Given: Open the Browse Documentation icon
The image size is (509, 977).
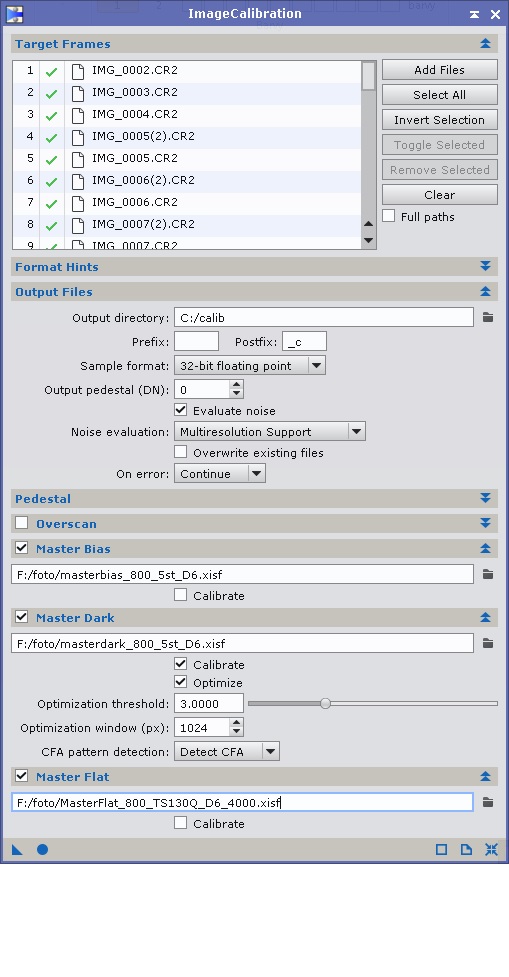Looking at the screenshot, I should click(466, 849).
